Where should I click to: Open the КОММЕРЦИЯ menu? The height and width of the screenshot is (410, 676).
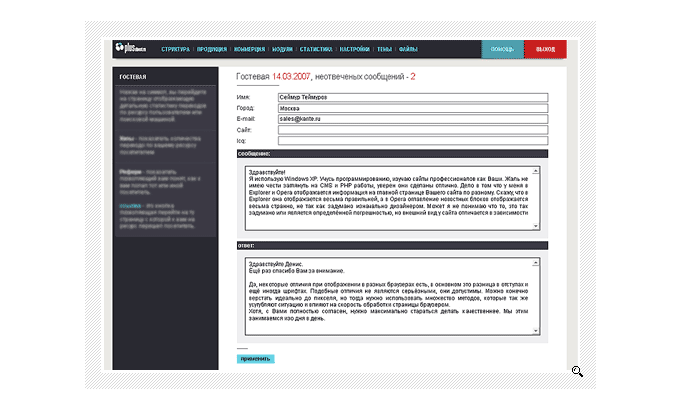click(x=249, y=49)
